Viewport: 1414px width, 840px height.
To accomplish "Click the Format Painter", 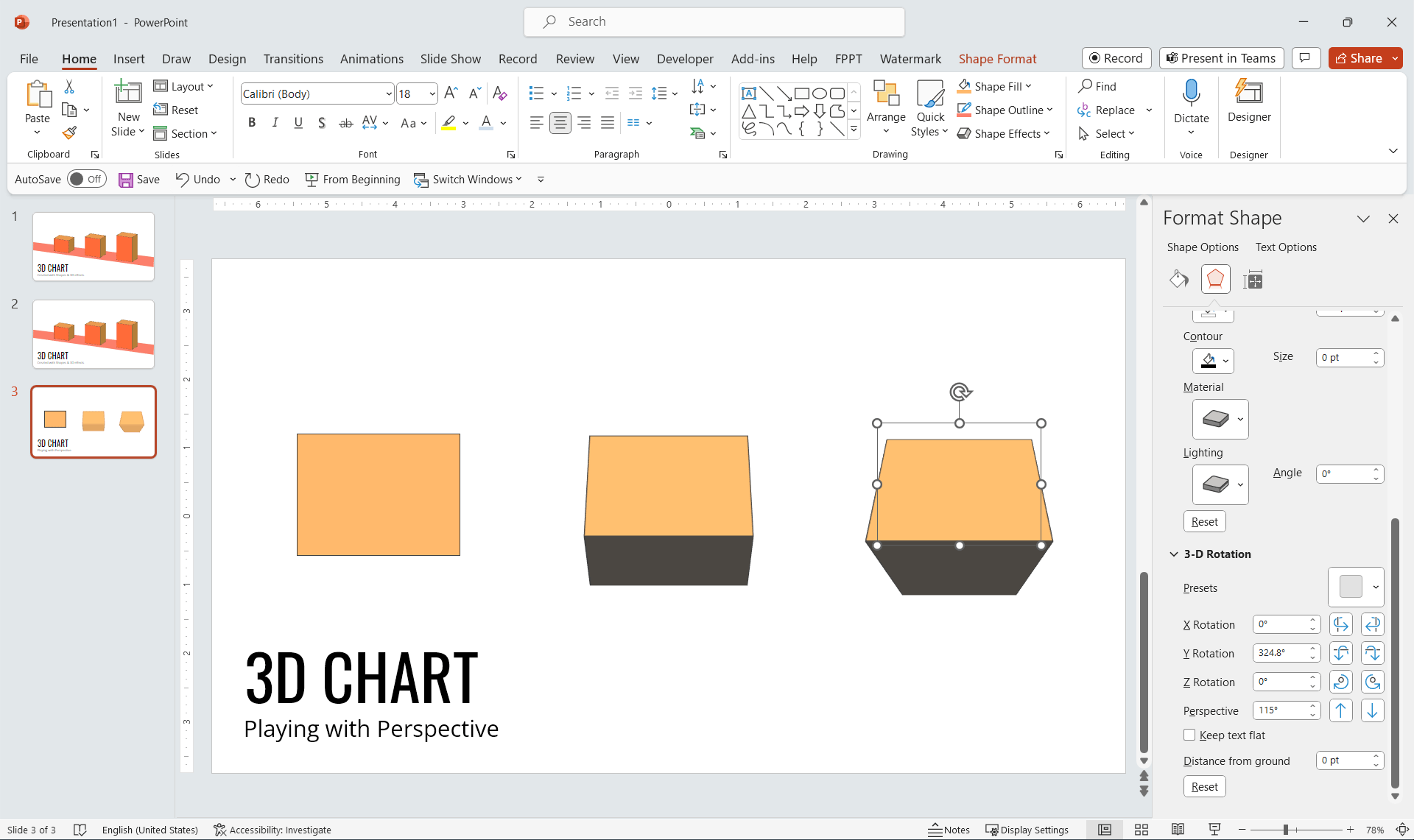I will (70, 133).
